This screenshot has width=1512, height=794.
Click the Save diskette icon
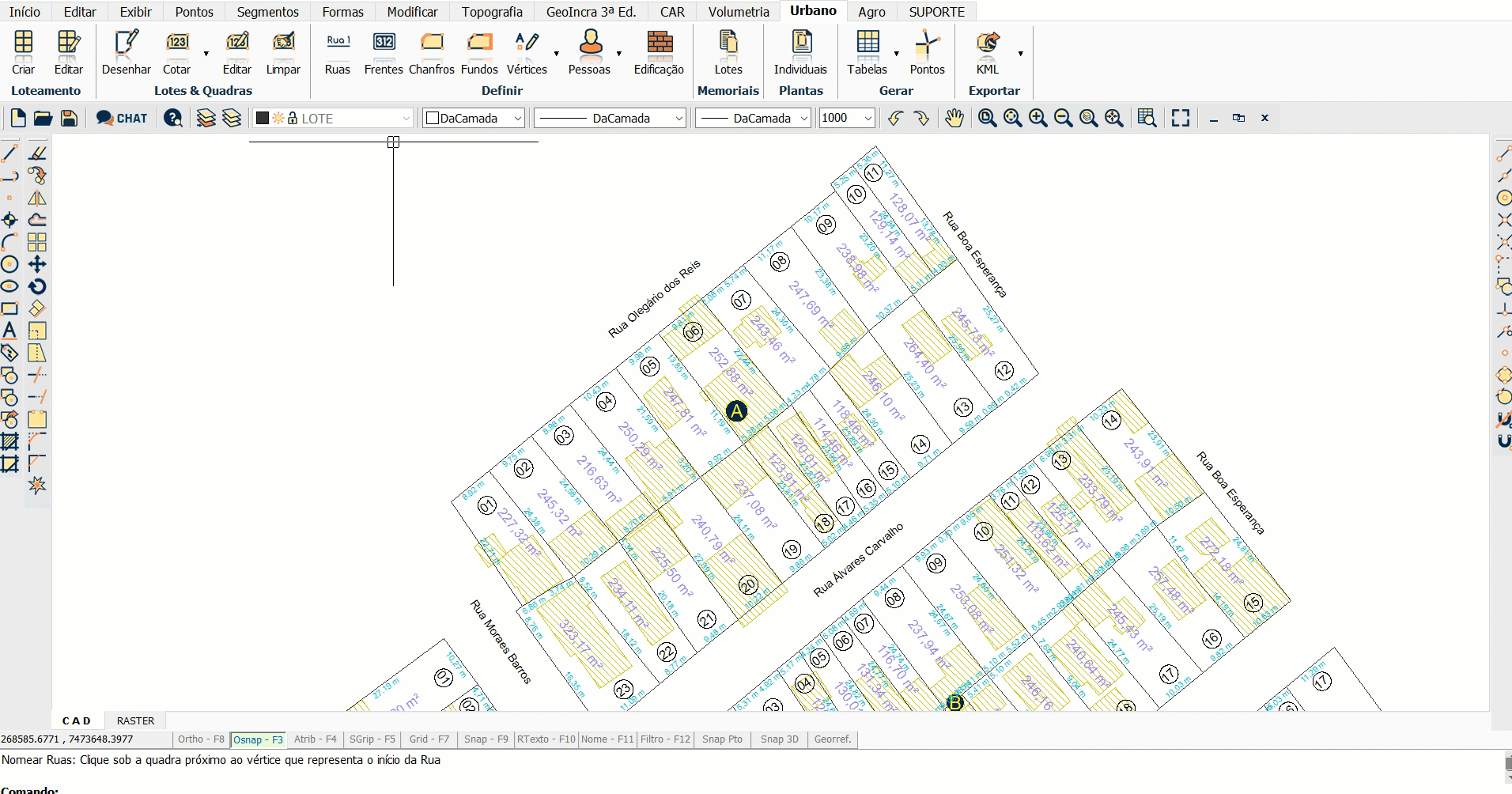70,118
